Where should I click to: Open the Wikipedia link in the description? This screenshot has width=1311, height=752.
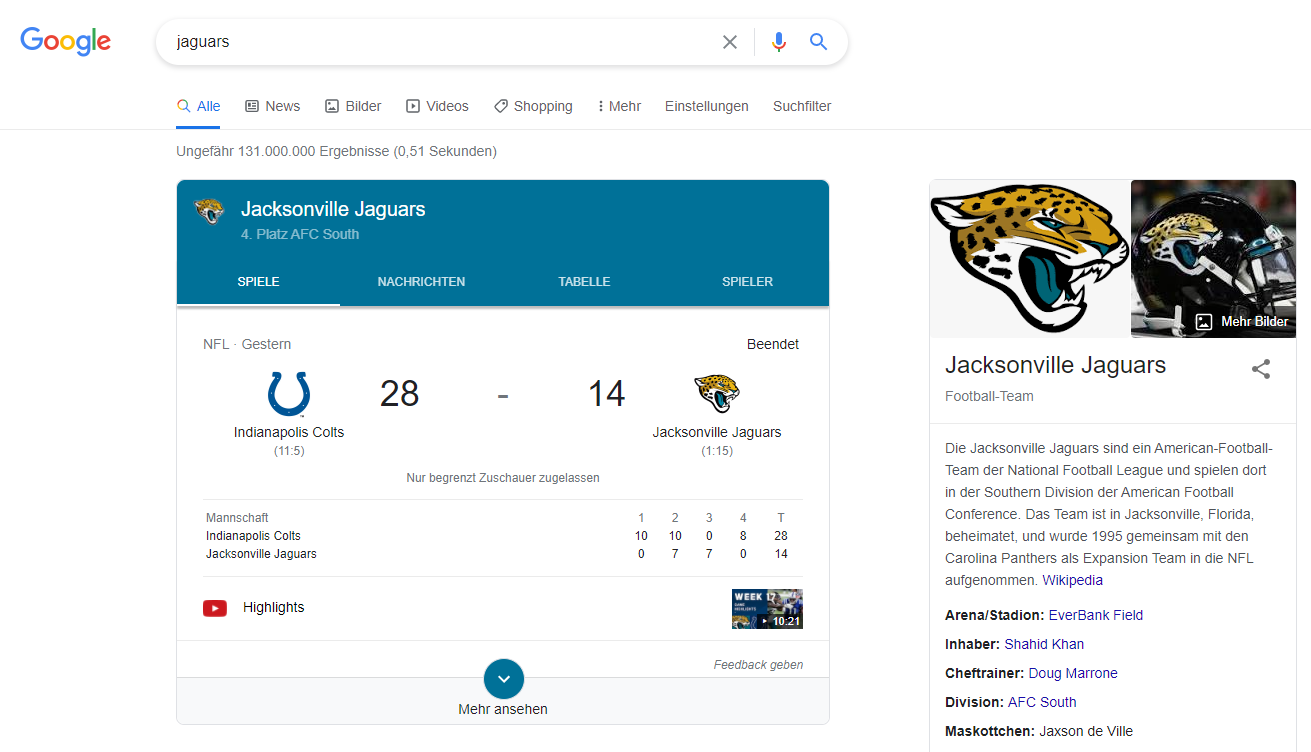click(1072, 580)
